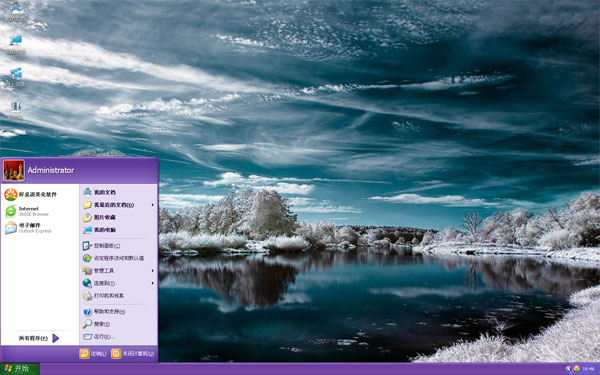Choose 设定程序访问和默认值 menu entry

[x=119, y=258]
